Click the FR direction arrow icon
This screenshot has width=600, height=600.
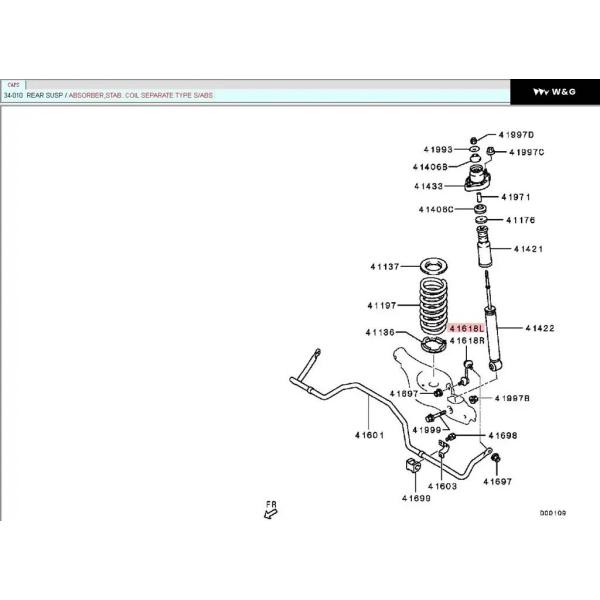[268, 511]
